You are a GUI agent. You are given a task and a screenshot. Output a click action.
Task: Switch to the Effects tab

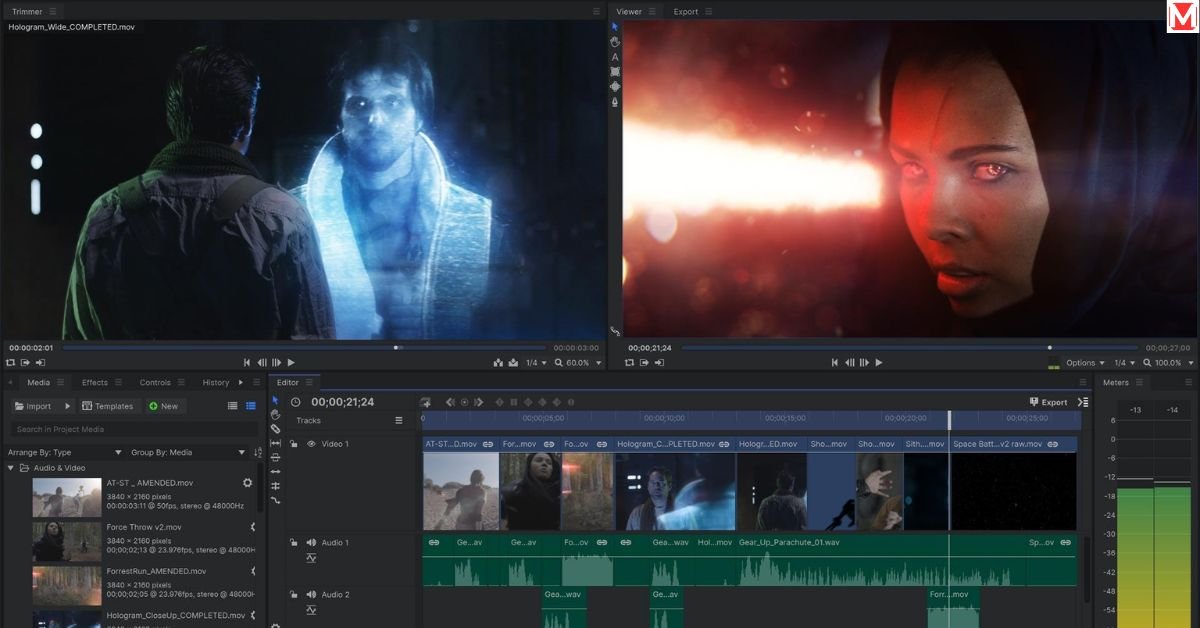pos(95,382)
